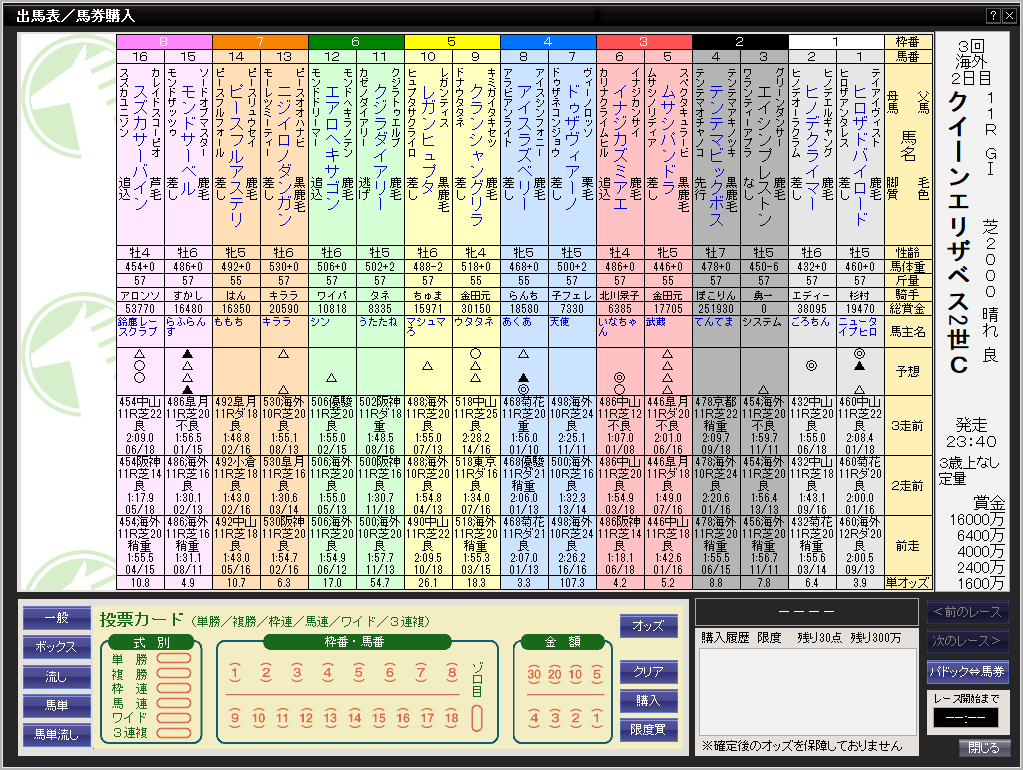Click the green frame 6 header
Viewport: 1023px width, 770px height.
pyautogui.click(x=356, y=42)
